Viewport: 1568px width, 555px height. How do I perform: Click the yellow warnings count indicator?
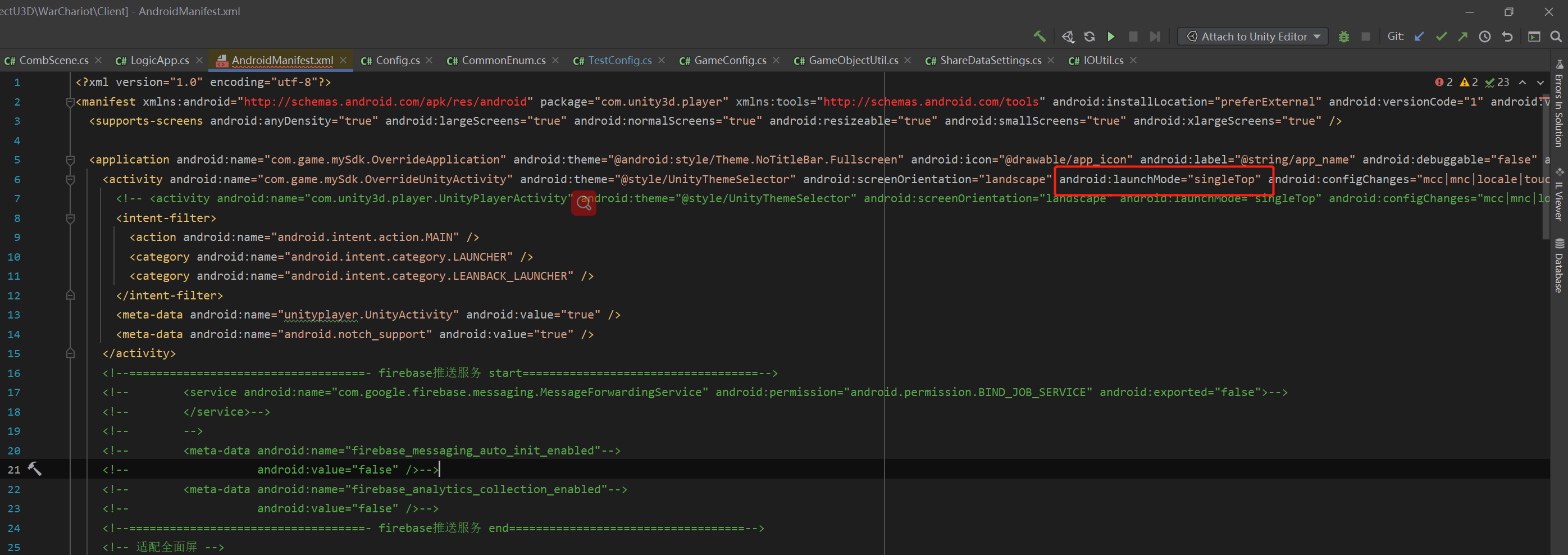click(1469, 82)
